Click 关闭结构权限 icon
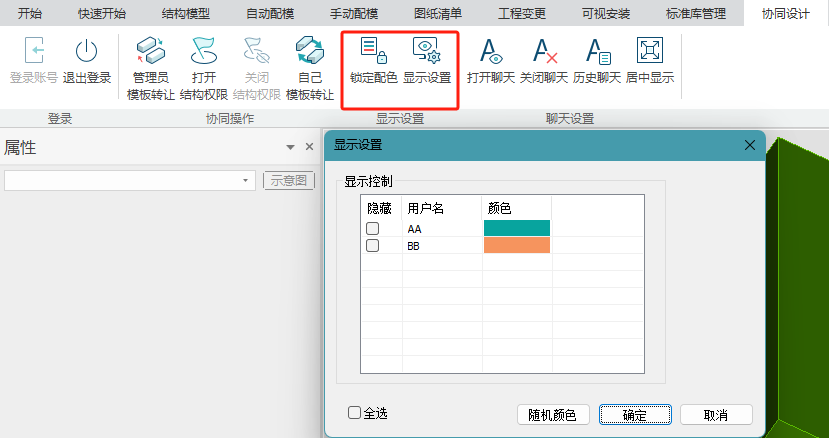 point(257,51)
